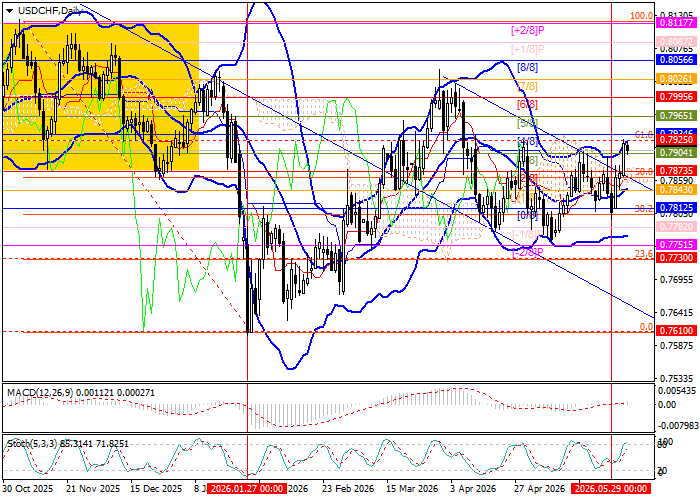The height and width of the screenshot is (500, 700).
Task: Click the red 2026.01.27 00:00 date marker
Action: pos(247,488)
